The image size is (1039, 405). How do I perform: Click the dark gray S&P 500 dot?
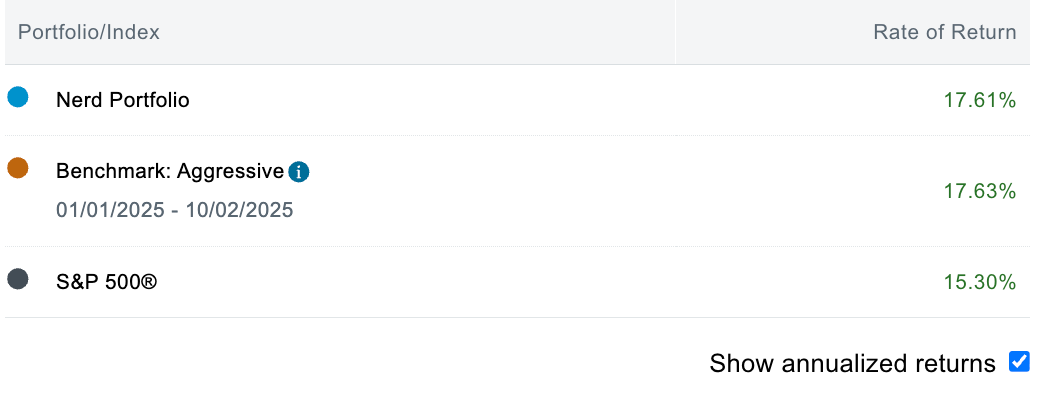(18, 279)
